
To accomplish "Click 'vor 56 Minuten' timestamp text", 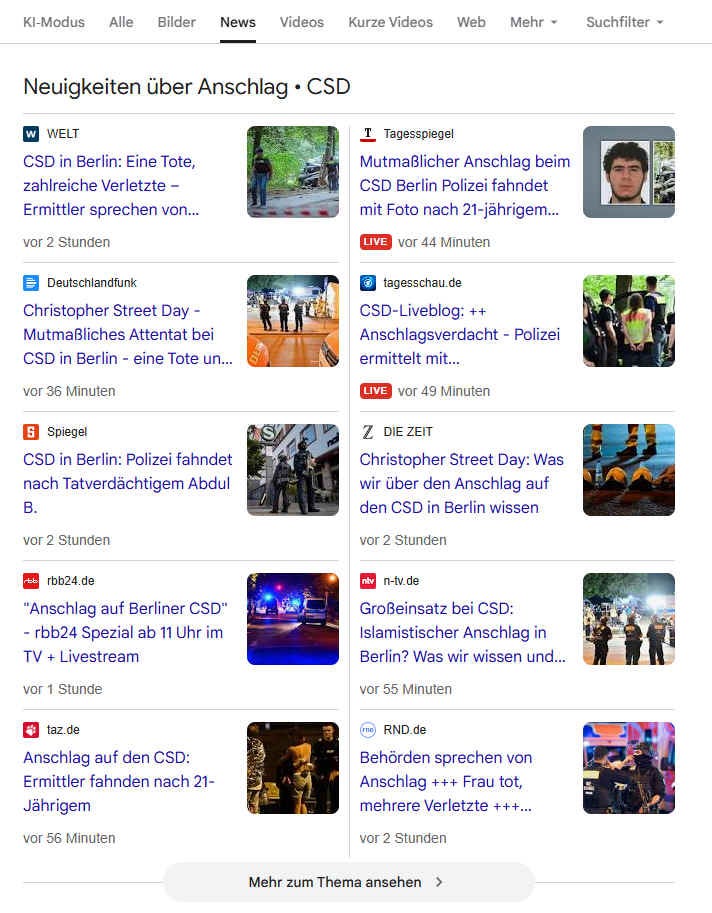I will [x=69, y=838].
